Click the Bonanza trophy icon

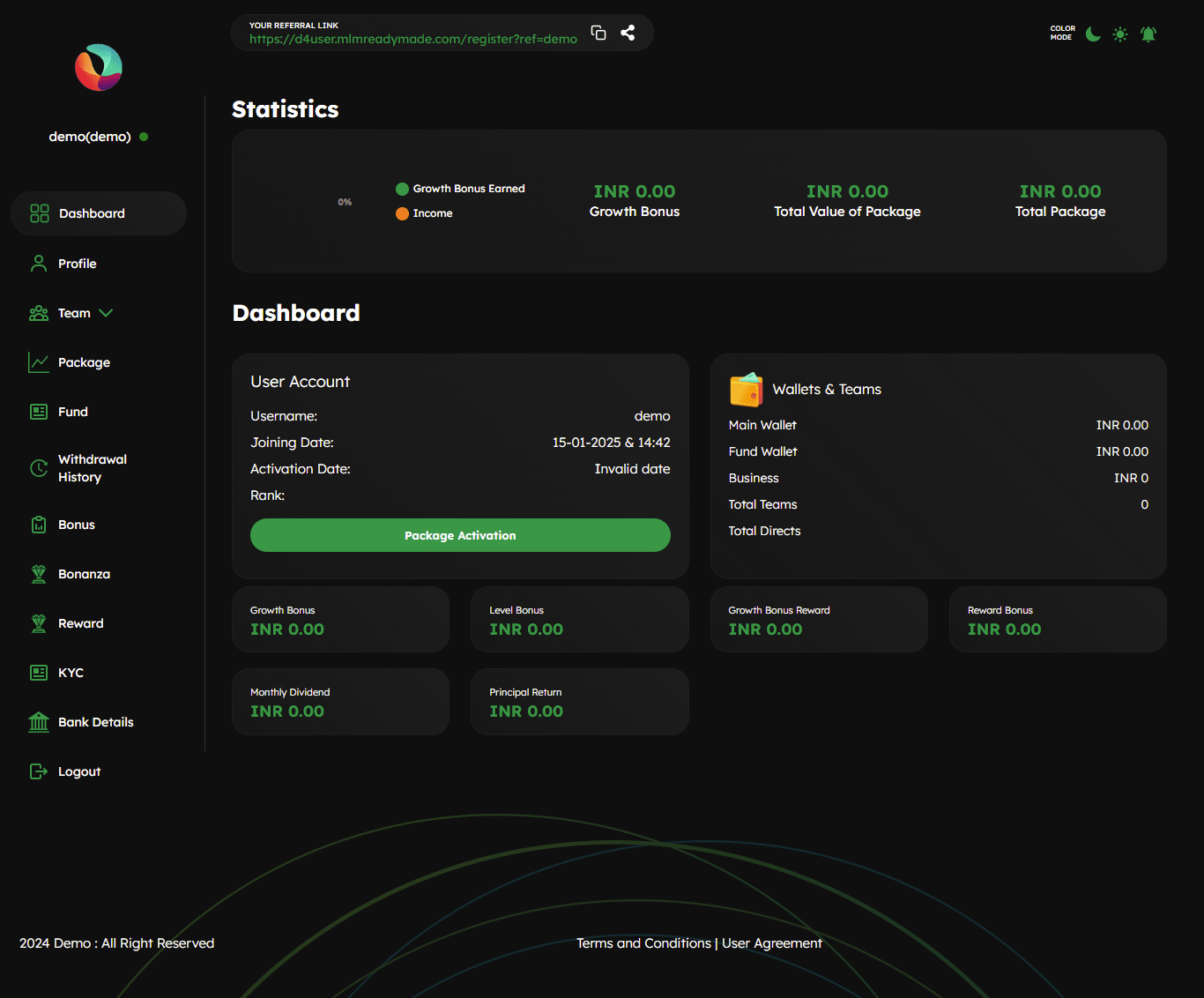pyautogui.click(x=39, y=574)
